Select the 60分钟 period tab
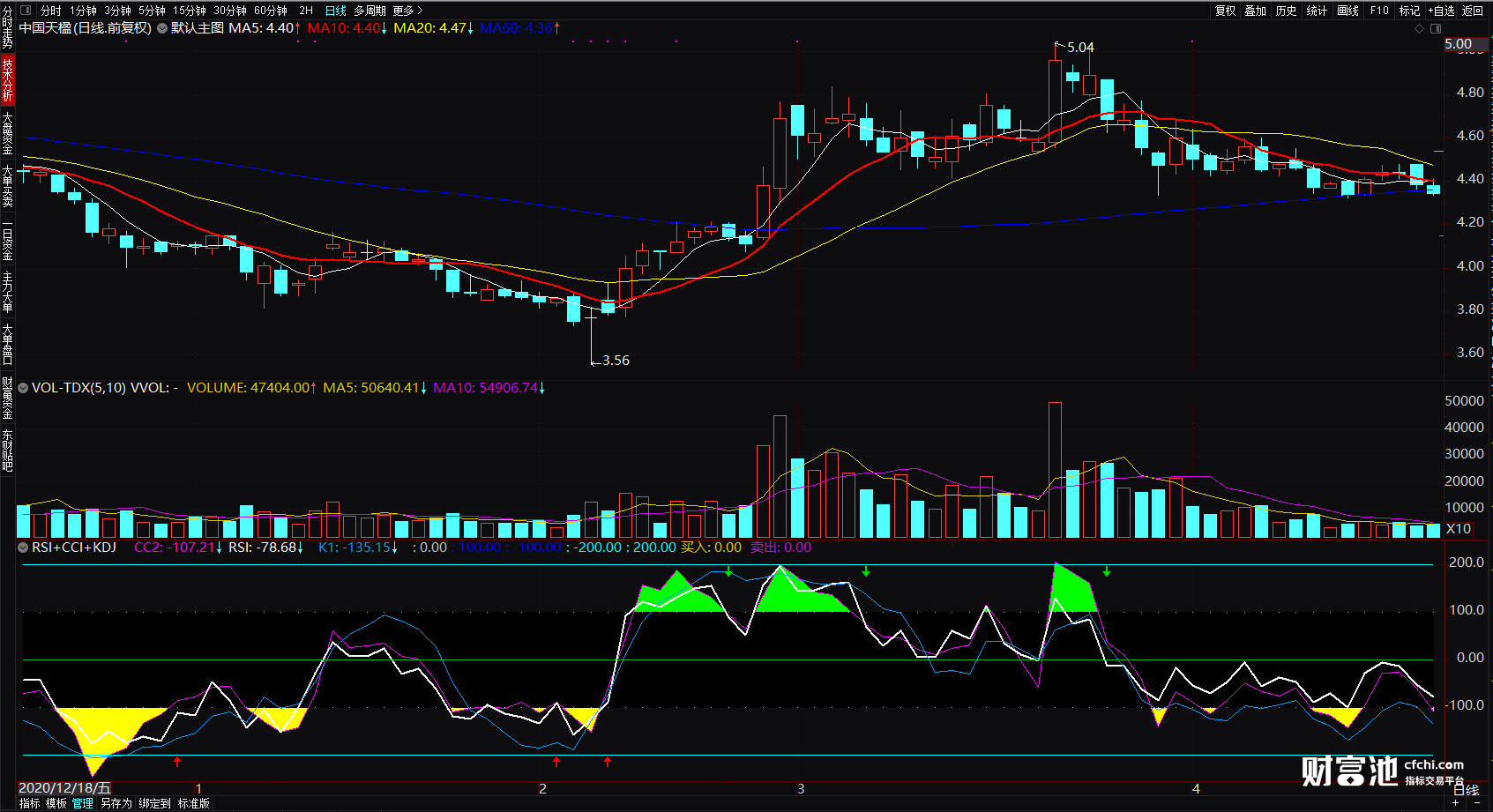The width and height of the screenshot is (1493, 812). [270, 11]
